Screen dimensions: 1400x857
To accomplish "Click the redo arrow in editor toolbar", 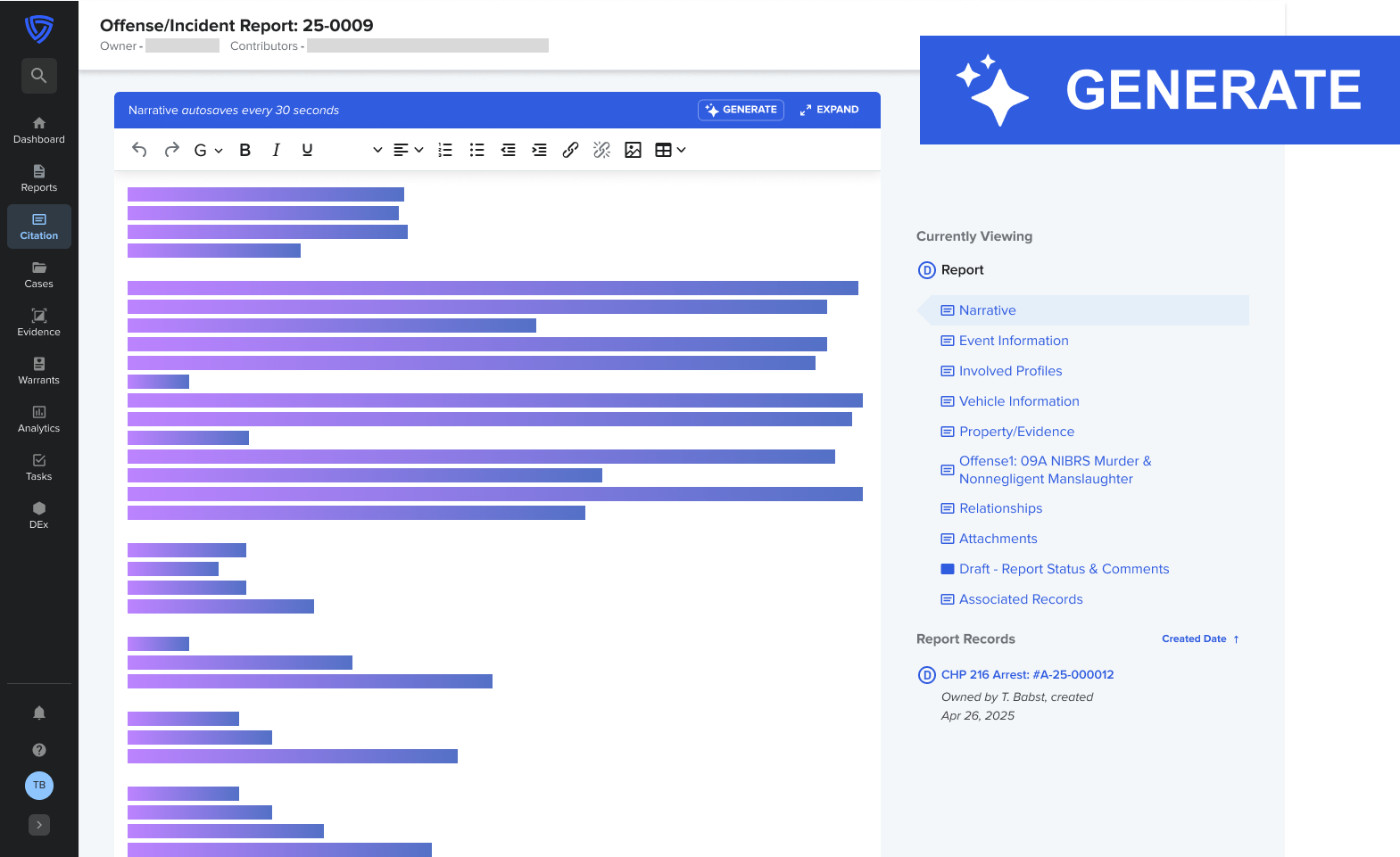I will 171,150.
